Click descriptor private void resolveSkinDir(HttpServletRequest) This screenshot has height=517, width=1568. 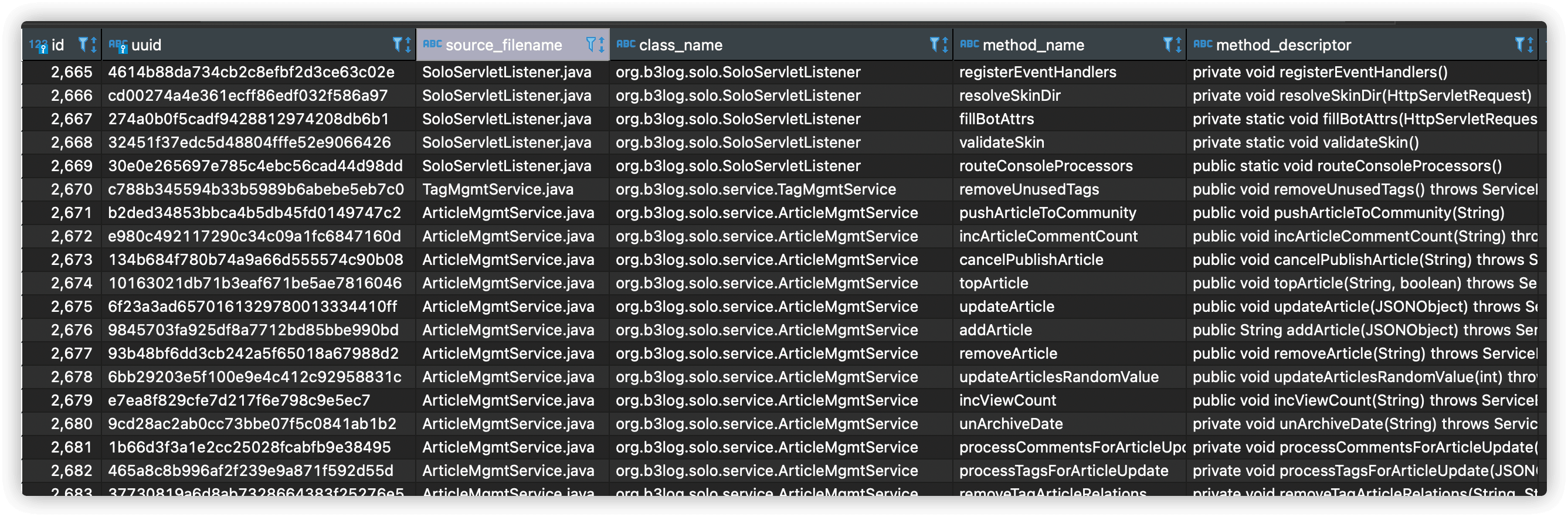(x=1362, y=96)
